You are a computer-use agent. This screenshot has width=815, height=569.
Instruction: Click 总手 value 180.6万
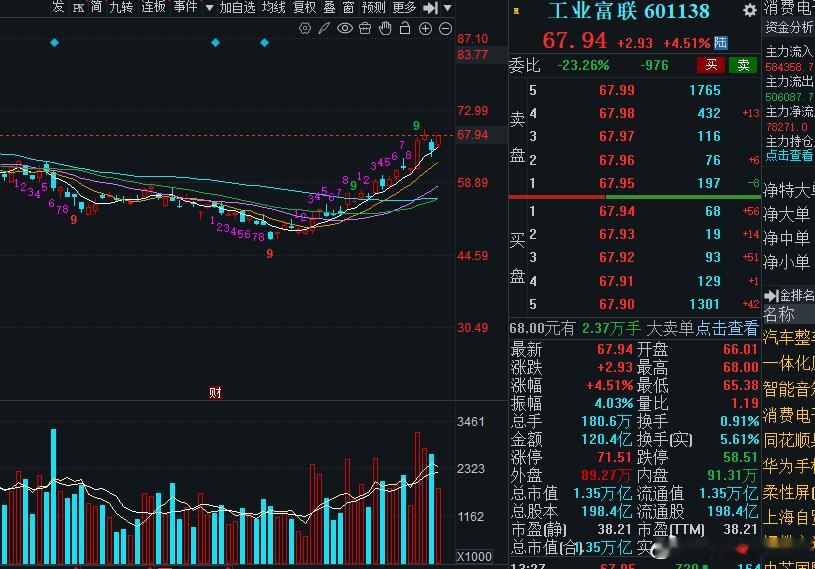pos(607,421)
